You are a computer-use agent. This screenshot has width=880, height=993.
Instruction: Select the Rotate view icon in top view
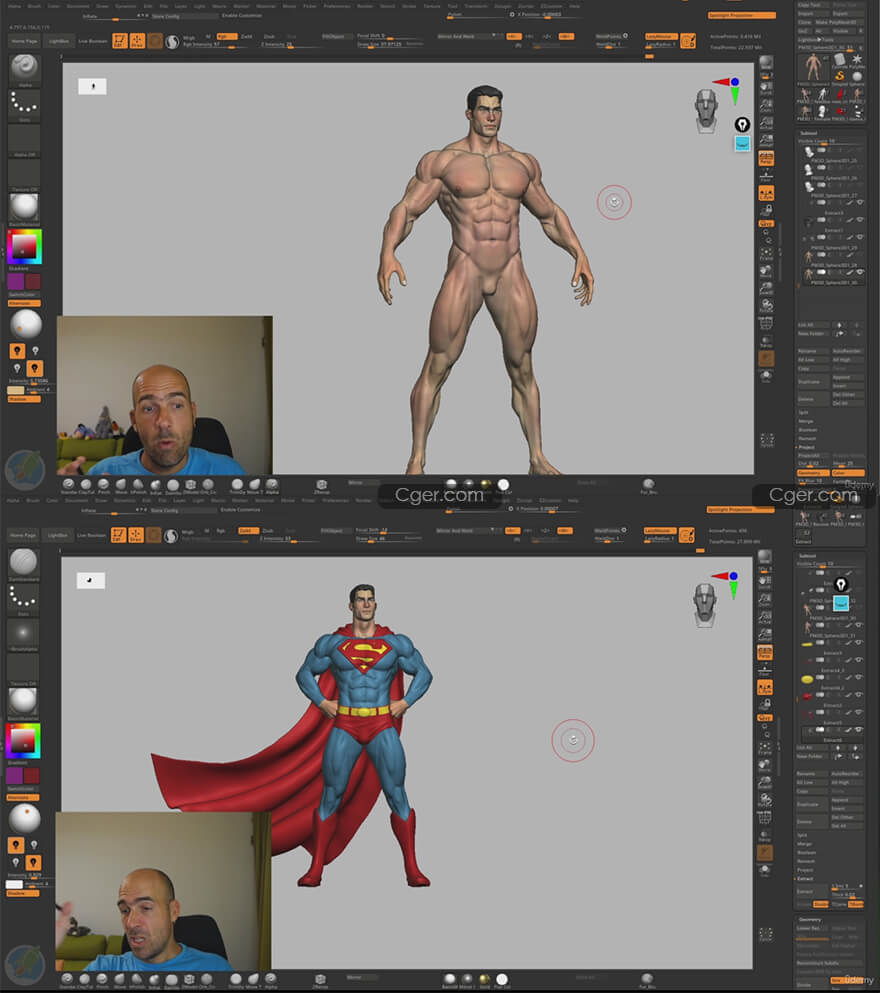pos(766,305)
